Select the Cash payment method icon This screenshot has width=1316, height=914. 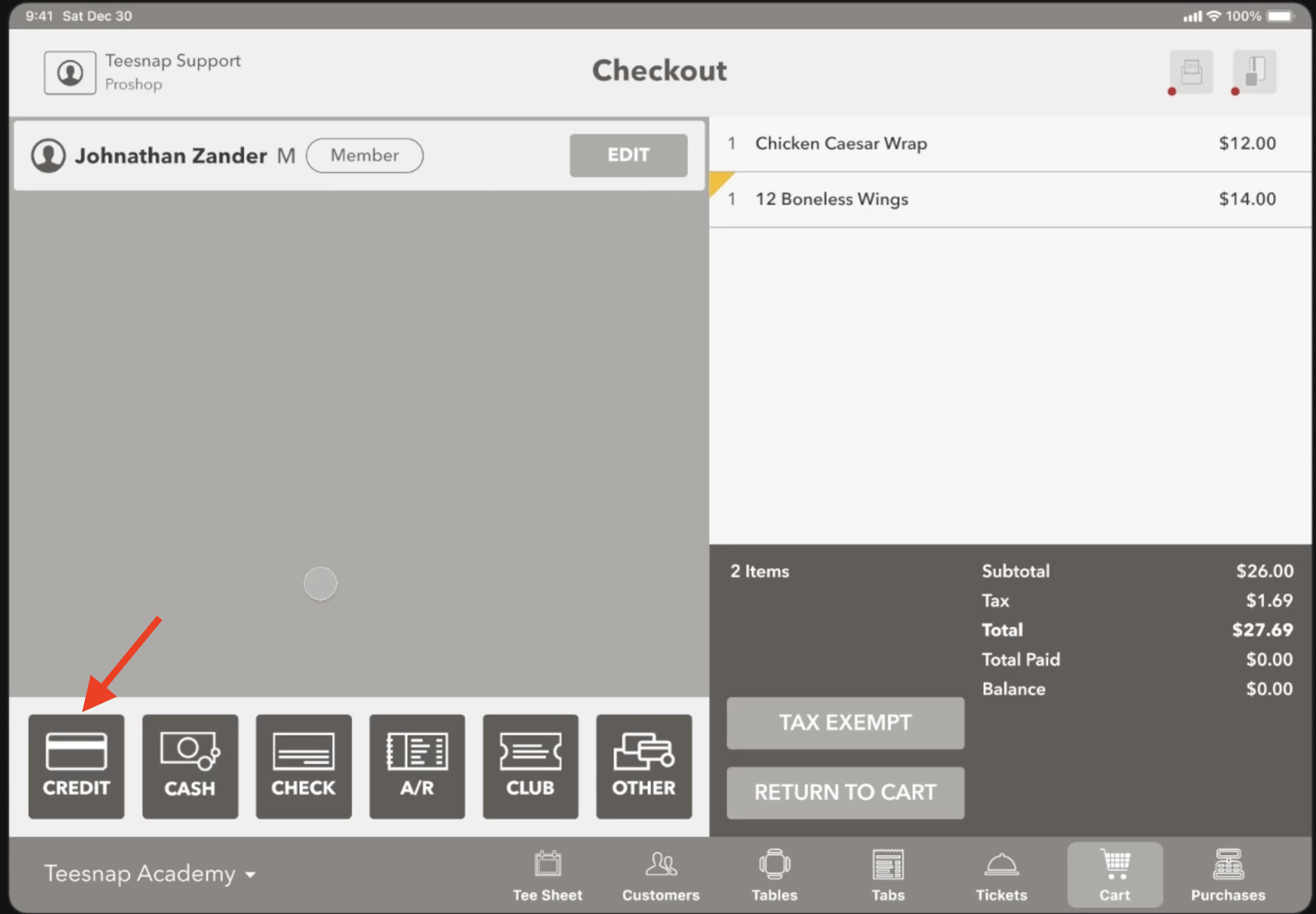click(190, 766)
